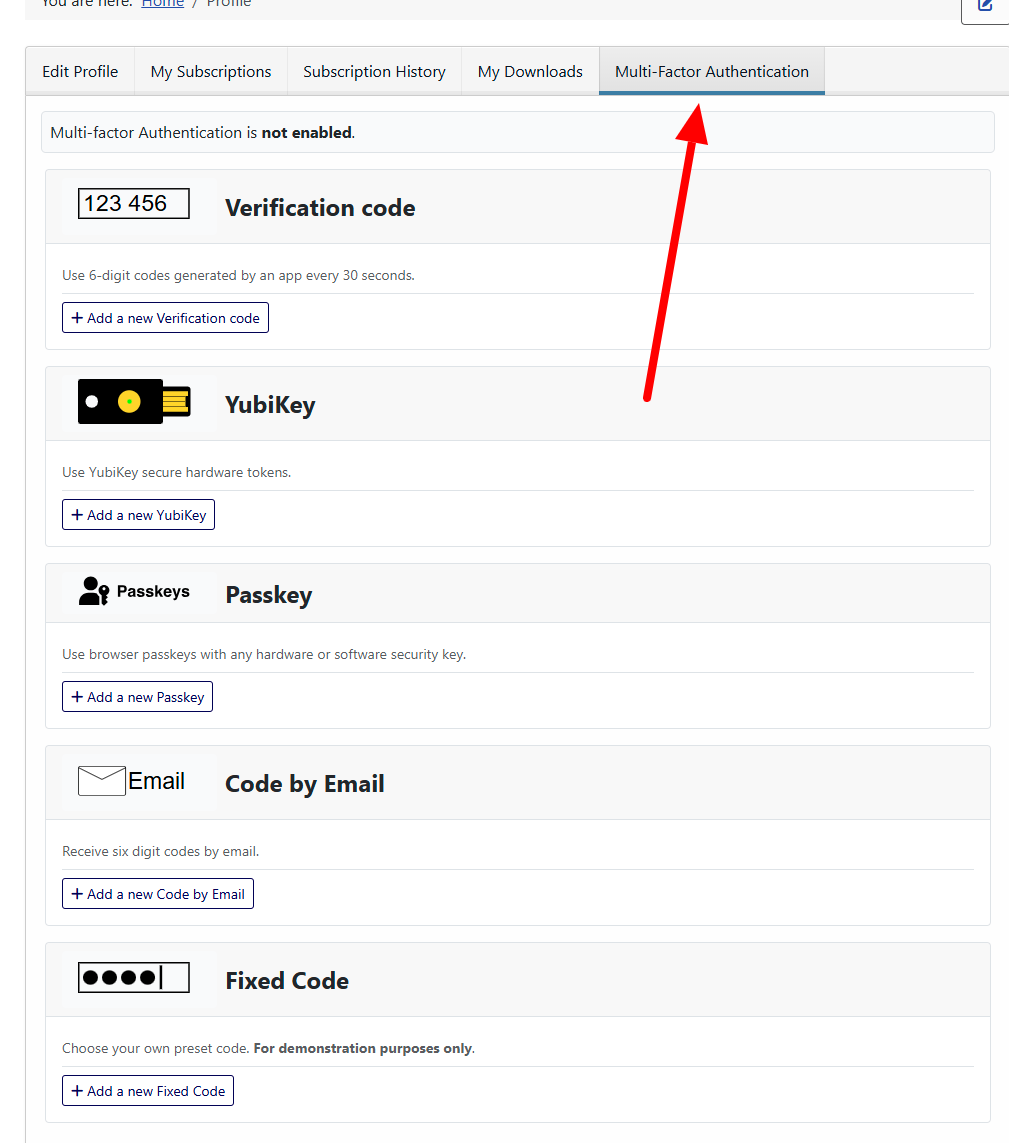1009x1143 pixels.
Task: Add a new Verification code
Action: tap(165, 318)
